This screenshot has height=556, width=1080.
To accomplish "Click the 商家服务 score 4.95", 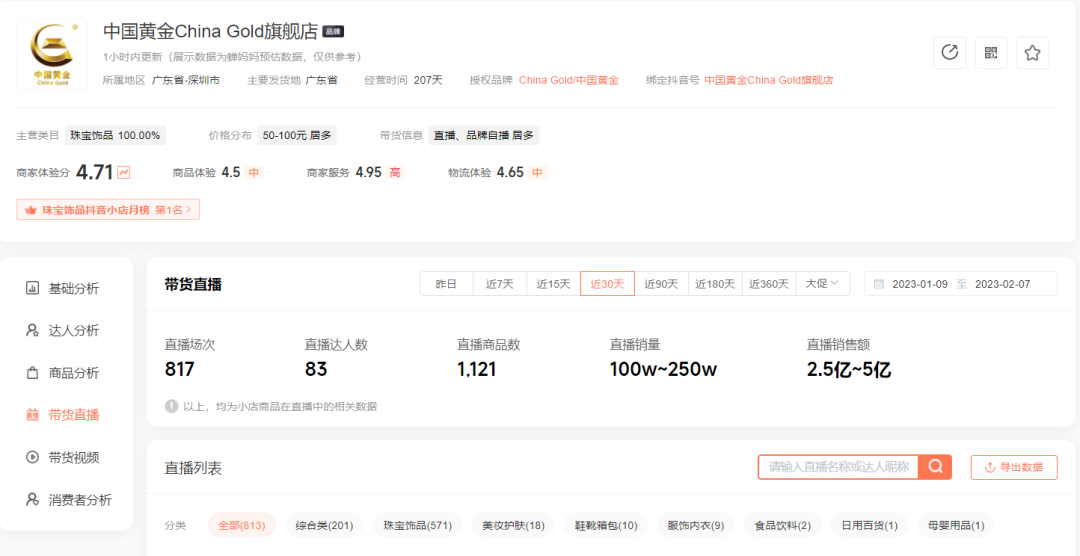I will pyautogui.click(x=368, y=172).
